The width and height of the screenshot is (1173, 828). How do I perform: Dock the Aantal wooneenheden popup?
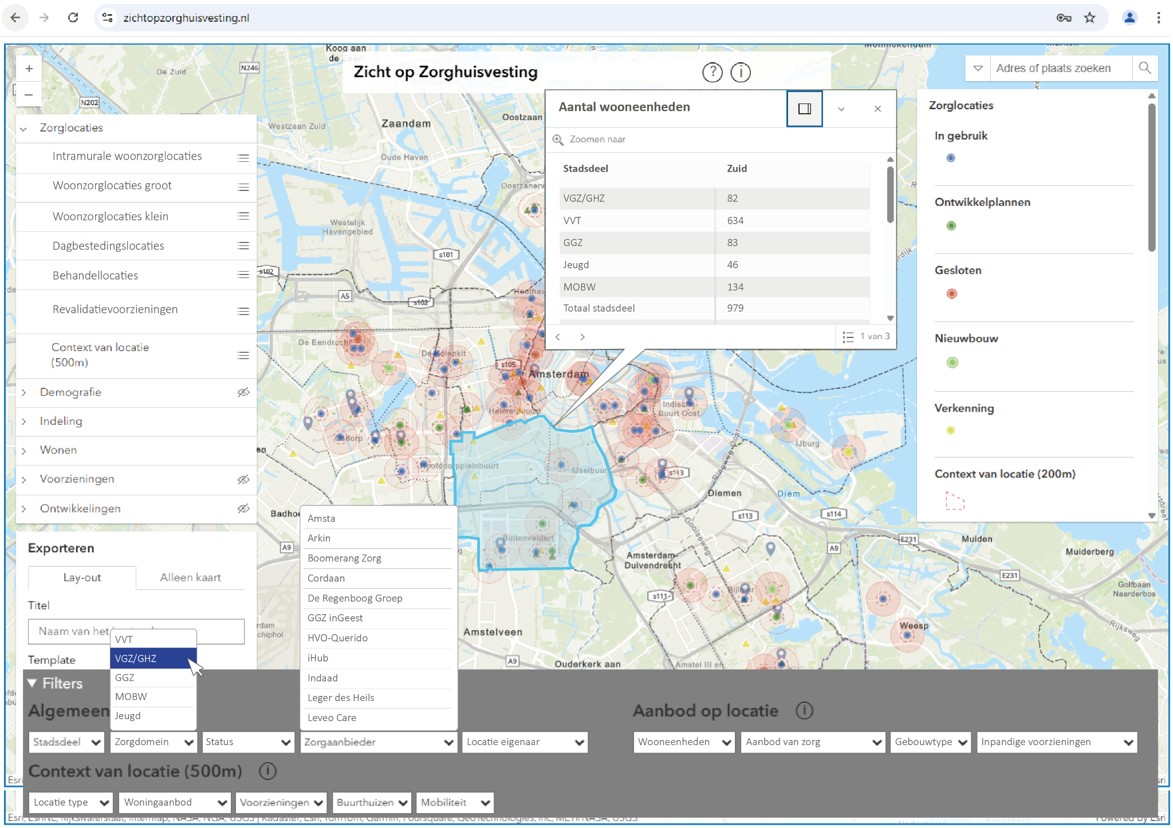805,109
